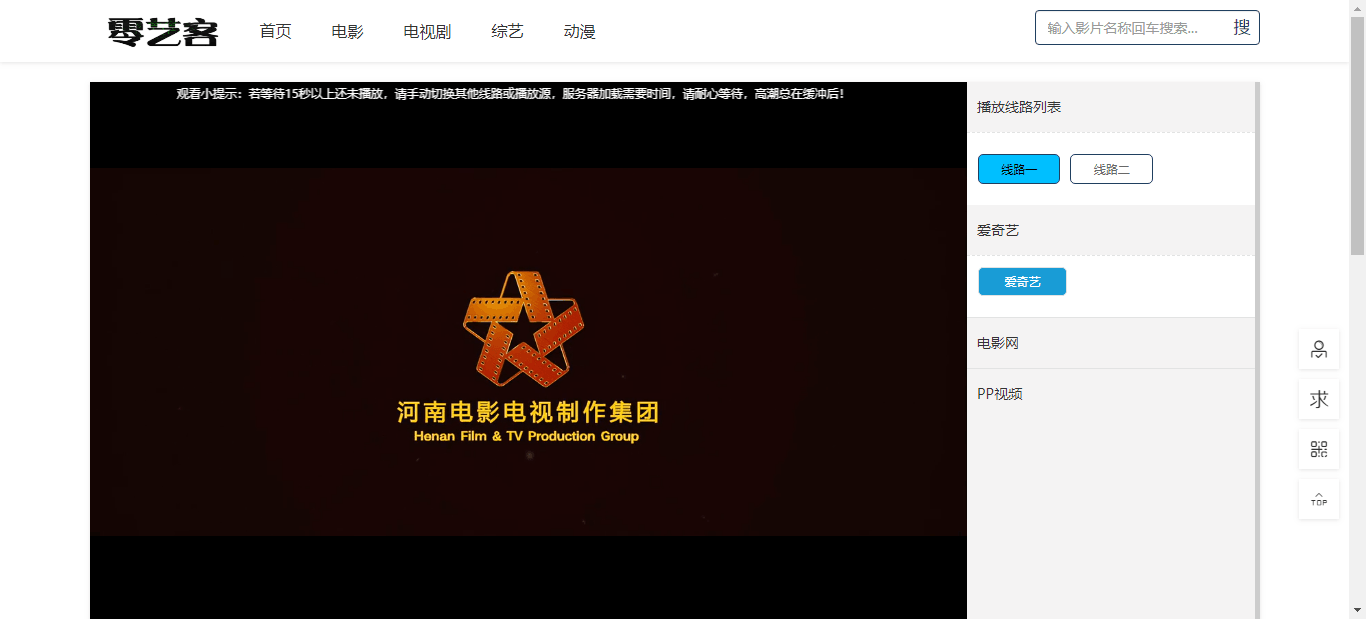The image size is (1366, 619).
Task: Select the 爱奇艺 episode source button
Action: click(x=1022, y=281)
